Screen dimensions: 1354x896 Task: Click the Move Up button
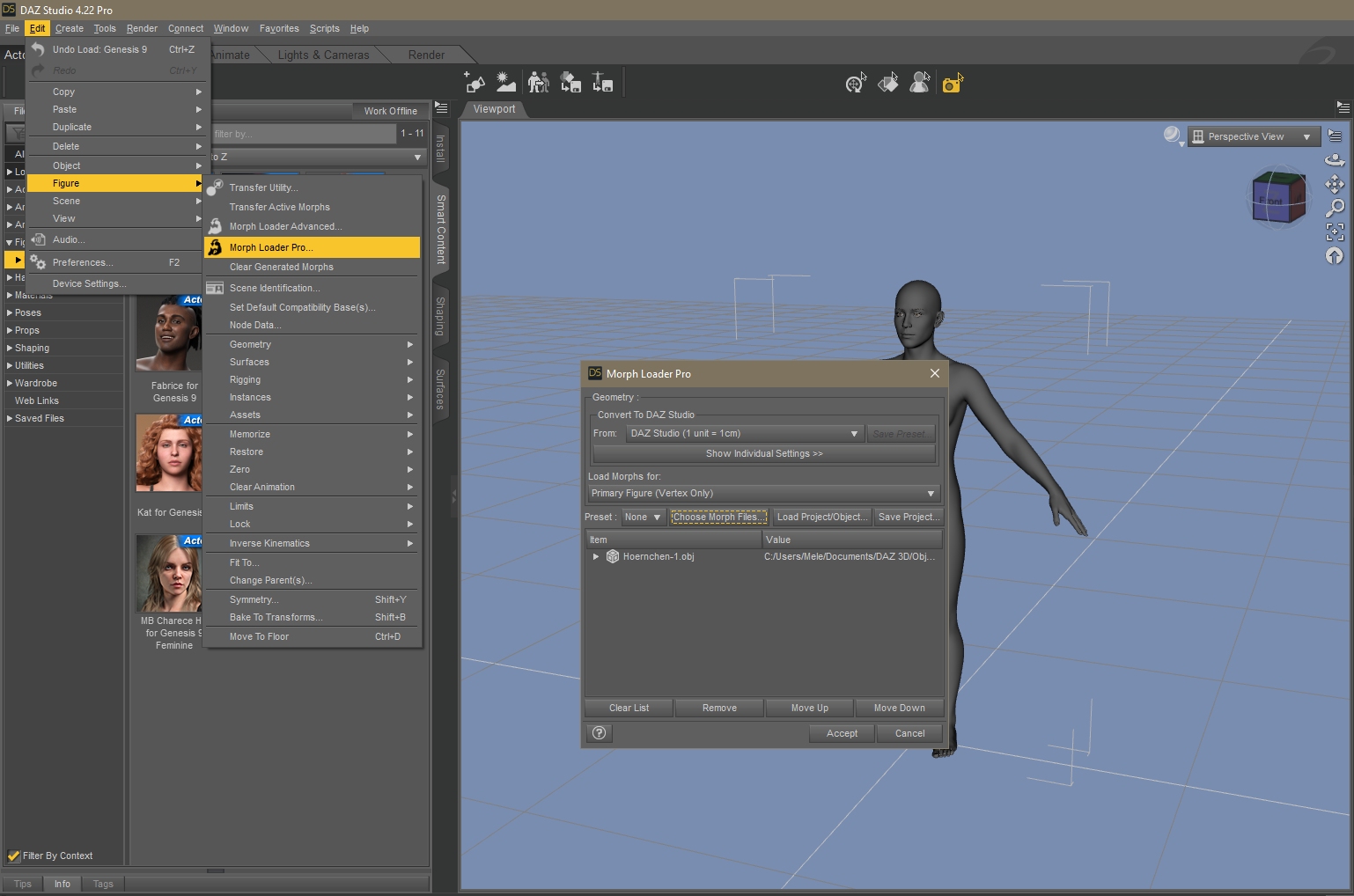coord(809,708)
